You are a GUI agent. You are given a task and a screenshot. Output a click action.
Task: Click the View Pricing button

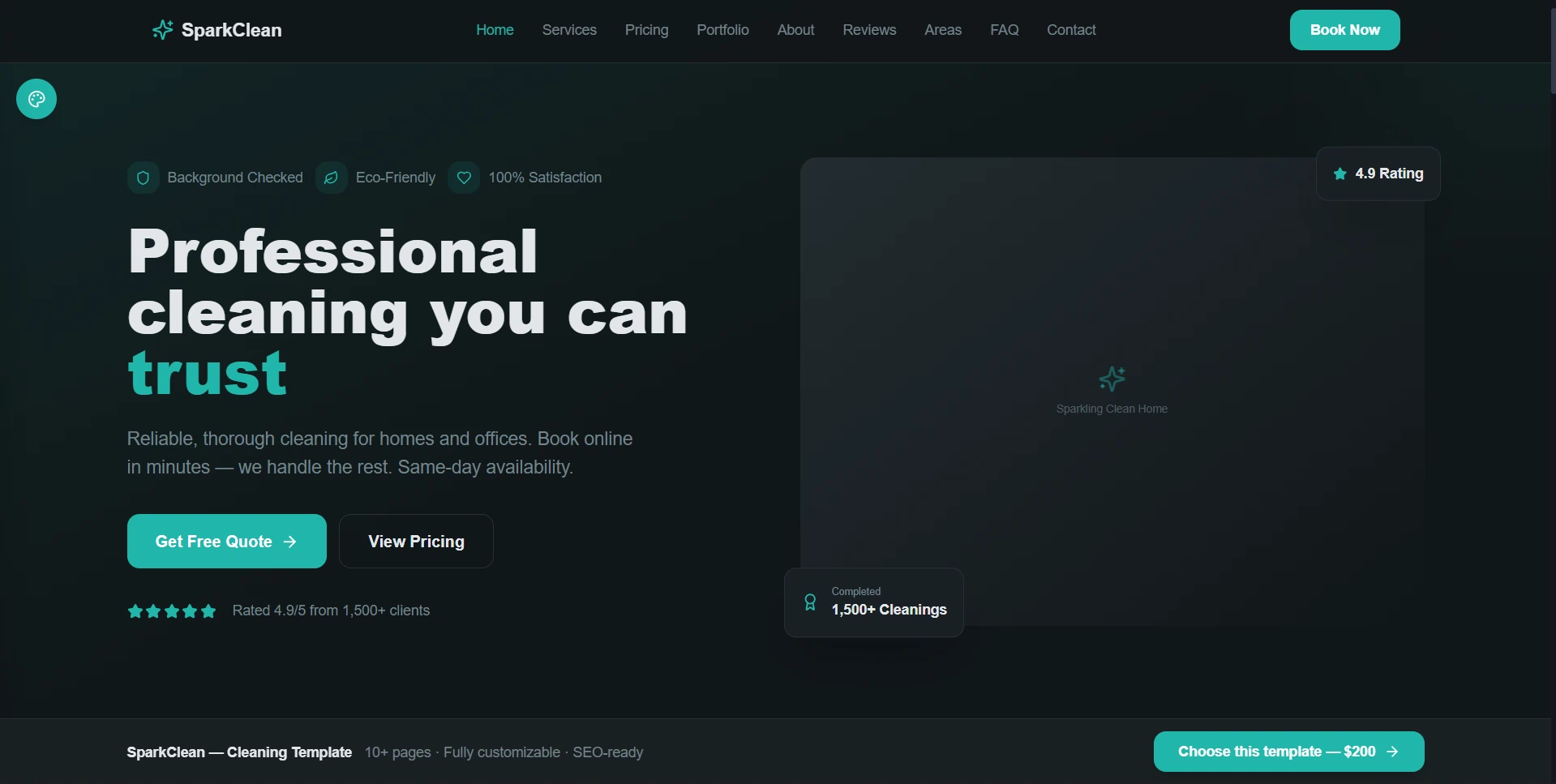click(x=416, y=541)
